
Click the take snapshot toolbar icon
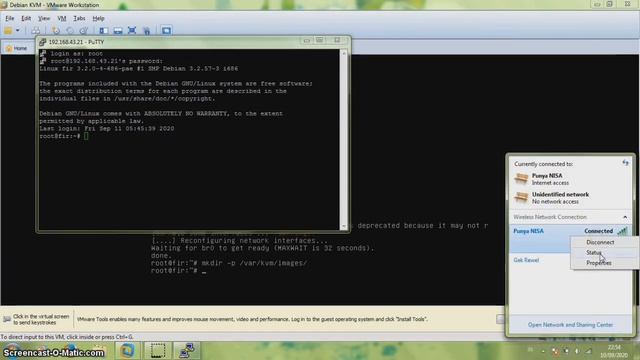[56, 31]
